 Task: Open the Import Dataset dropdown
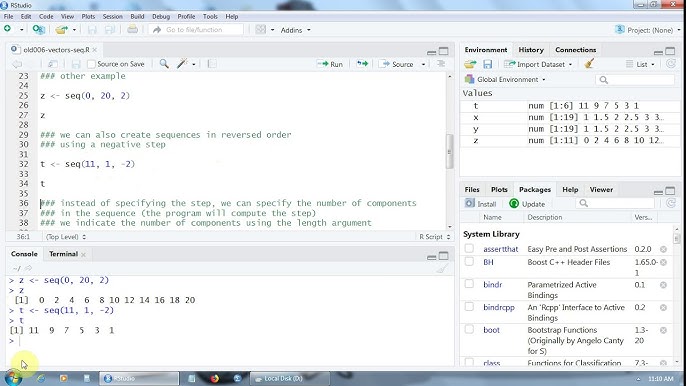[x=538, y=64]
